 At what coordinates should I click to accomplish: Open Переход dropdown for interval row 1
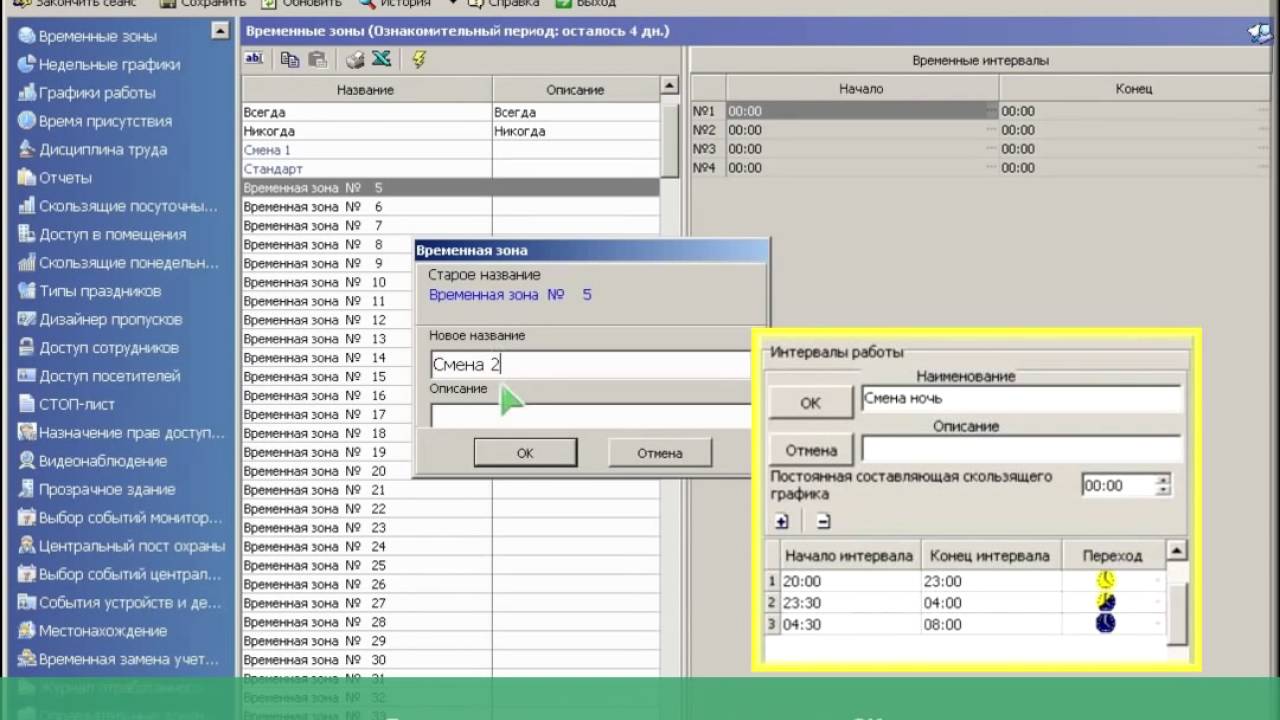pos(1160,581)
